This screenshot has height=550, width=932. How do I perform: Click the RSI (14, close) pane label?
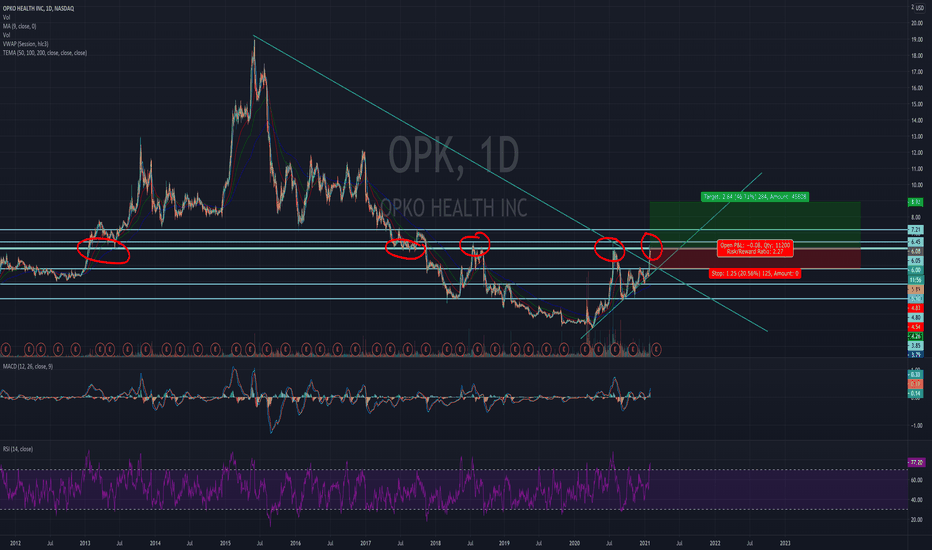pos(18,449)
